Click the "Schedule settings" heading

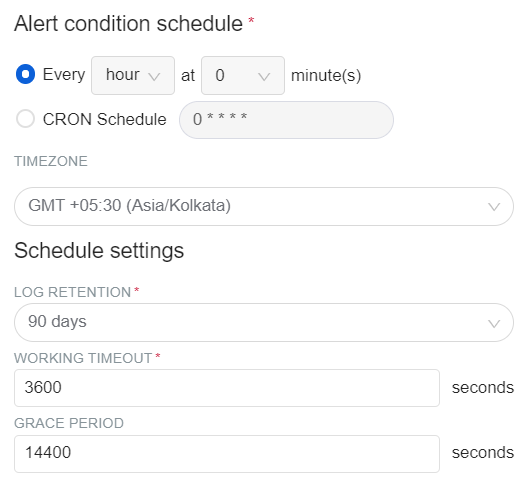click(x=99, y=251)
